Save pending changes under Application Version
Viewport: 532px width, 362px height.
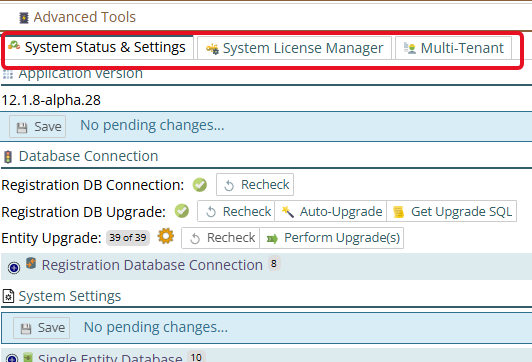[x=37, y=127]
